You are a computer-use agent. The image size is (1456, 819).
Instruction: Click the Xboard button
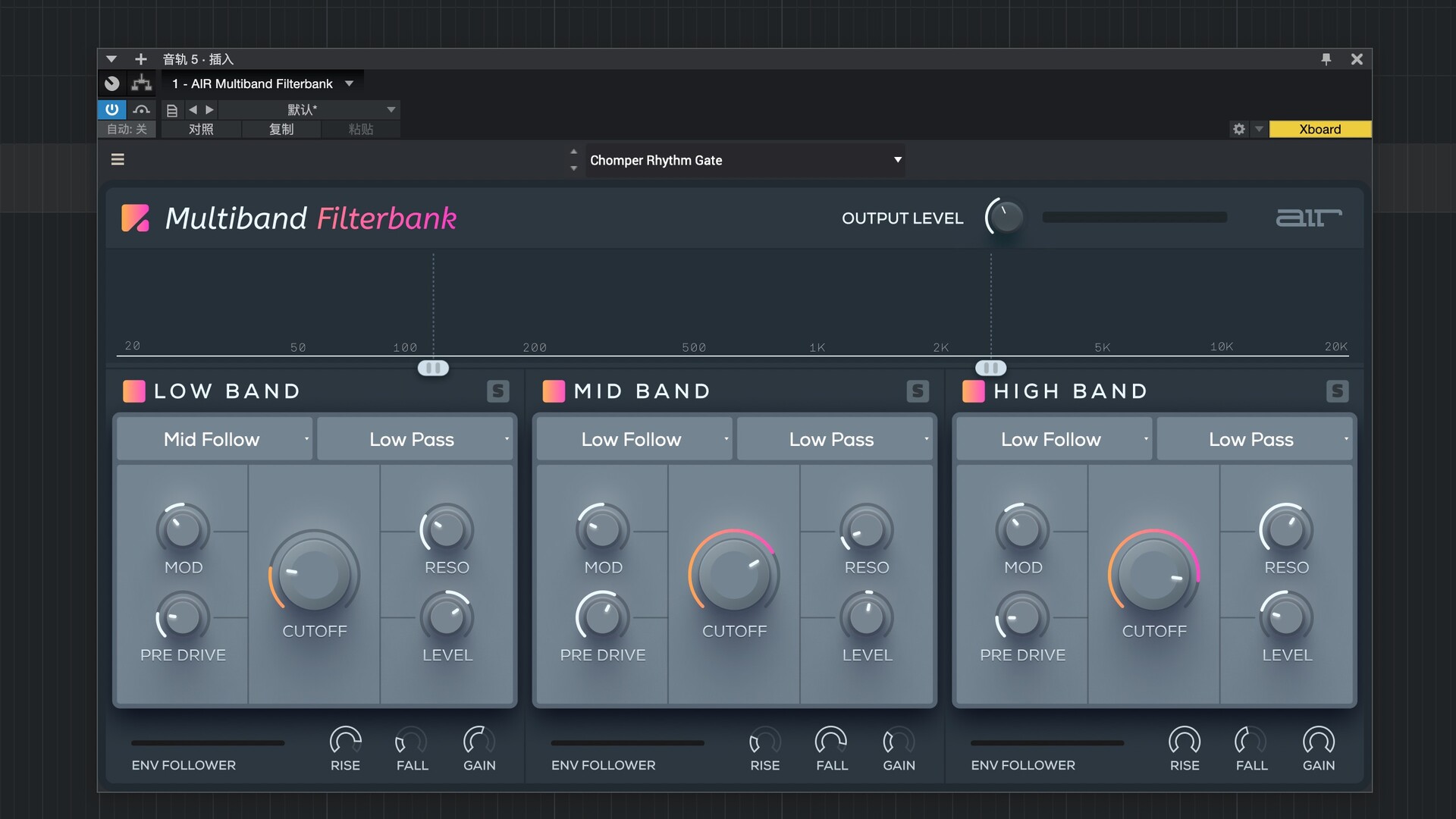coord(1319,129)
